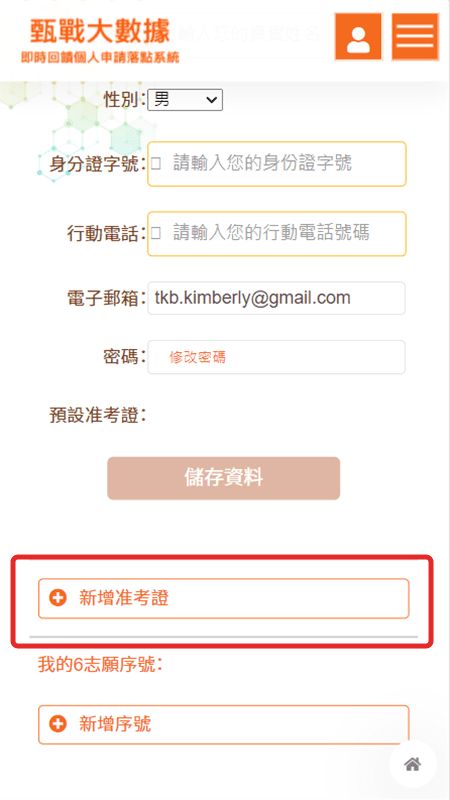This screenshot has height=800, width=450.
Task: Expand the 新增准考證 section
Action: [223, 598]
